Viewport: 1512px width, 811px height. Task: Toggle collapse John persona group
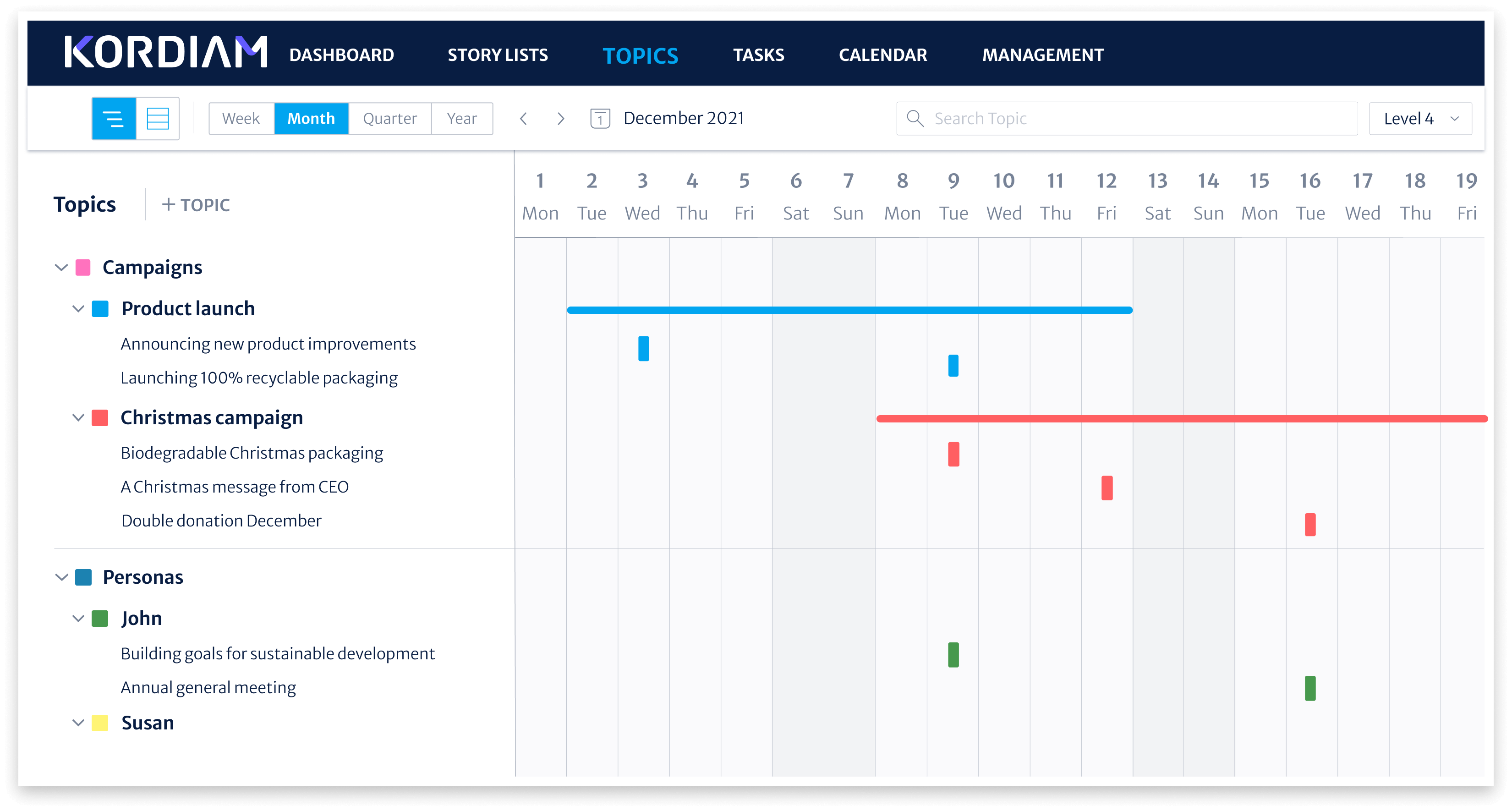[x=79, y=618]
